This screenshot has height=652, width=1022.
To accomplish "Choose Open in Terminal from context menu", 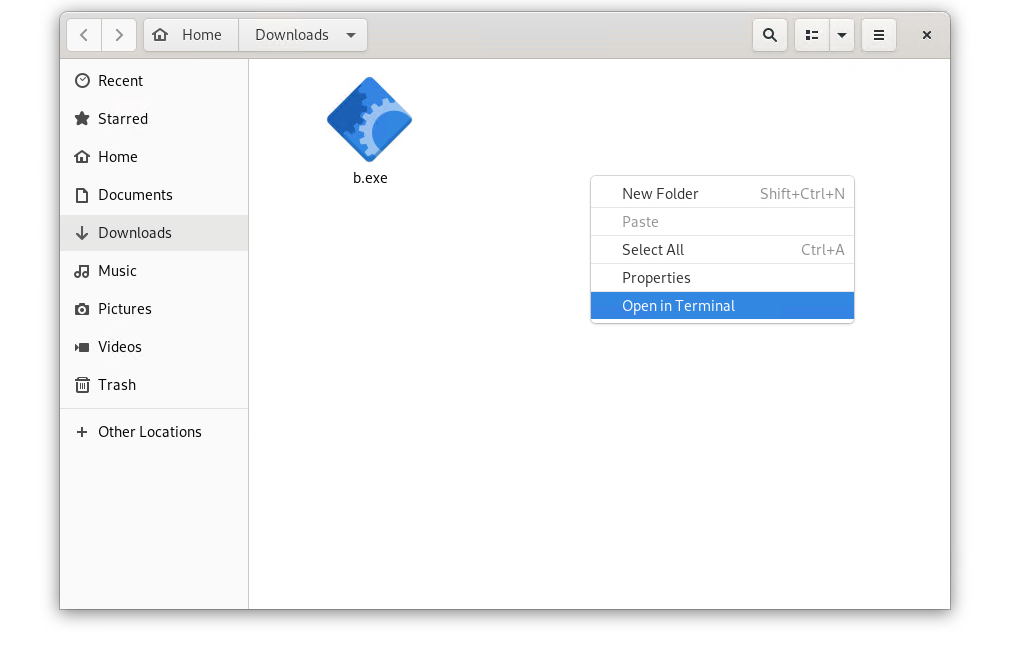I will 678,306.
